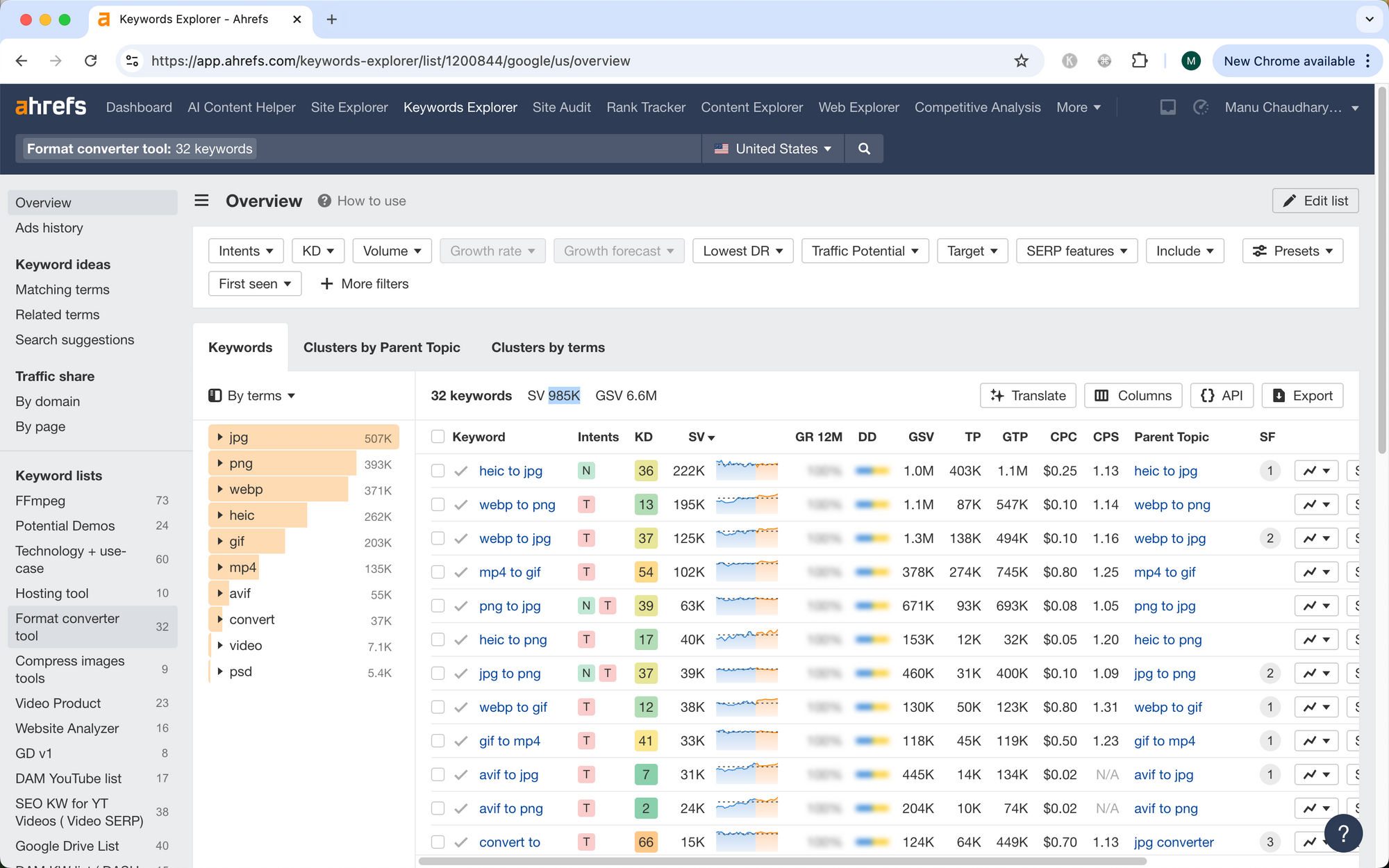The height and width of the screenshot is (868, 1389).
Task: Open the help chat question bubble
Action: (1343, 833)
